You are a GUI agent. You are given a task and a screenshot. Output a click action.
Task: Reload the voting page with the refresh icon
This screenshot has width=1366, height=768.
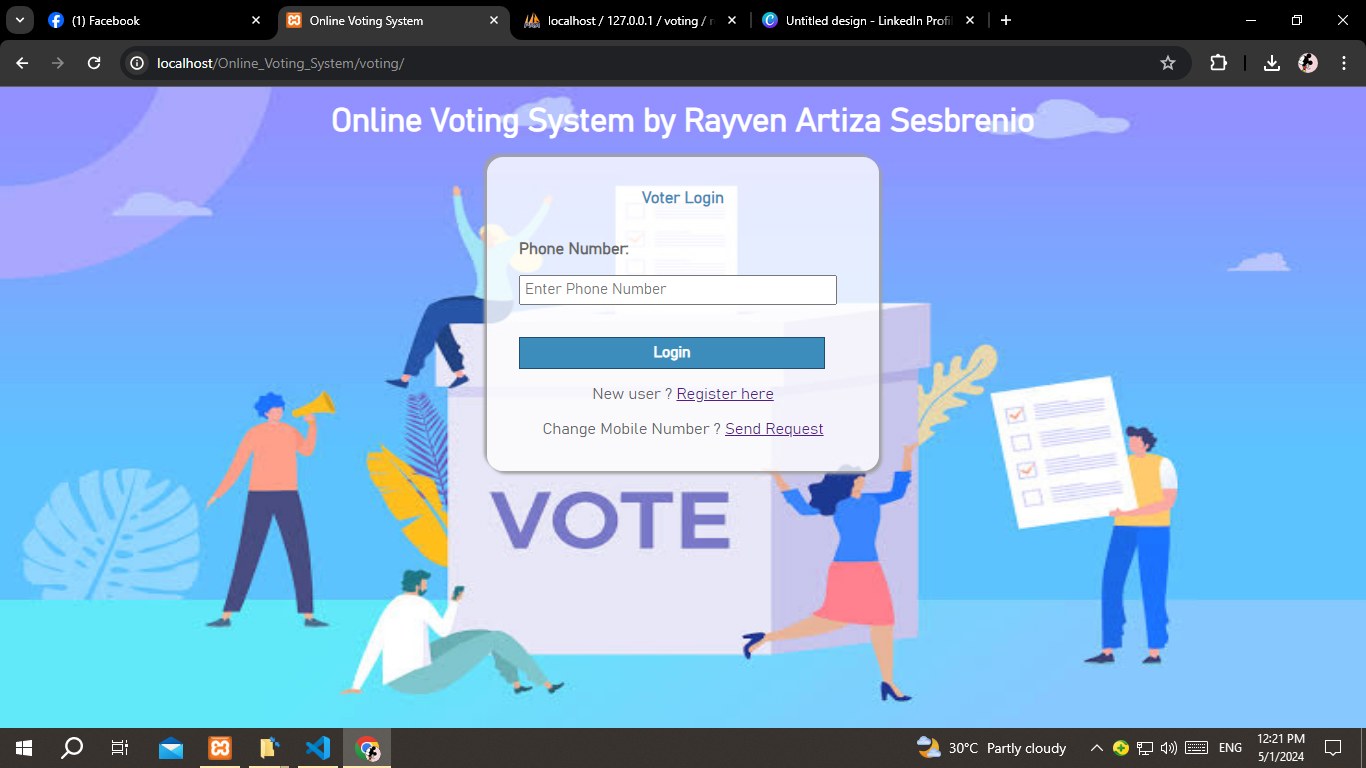[x=93, y=62]
